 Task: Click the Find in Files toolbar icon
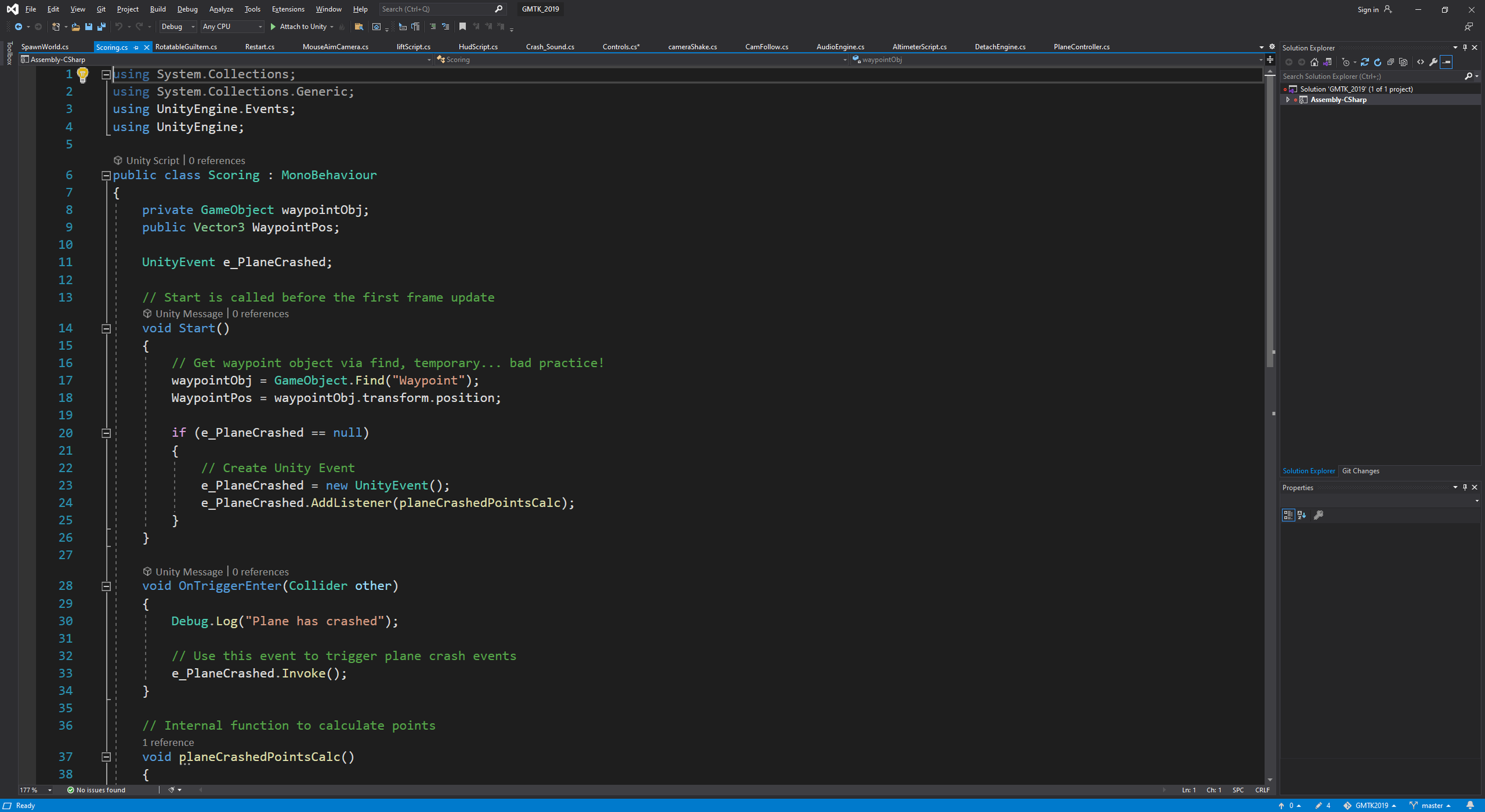coord(359,27)
